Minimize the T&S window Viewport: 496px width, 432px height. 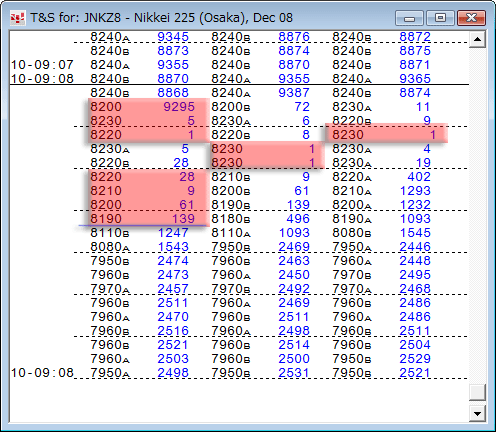coord(409,18)
